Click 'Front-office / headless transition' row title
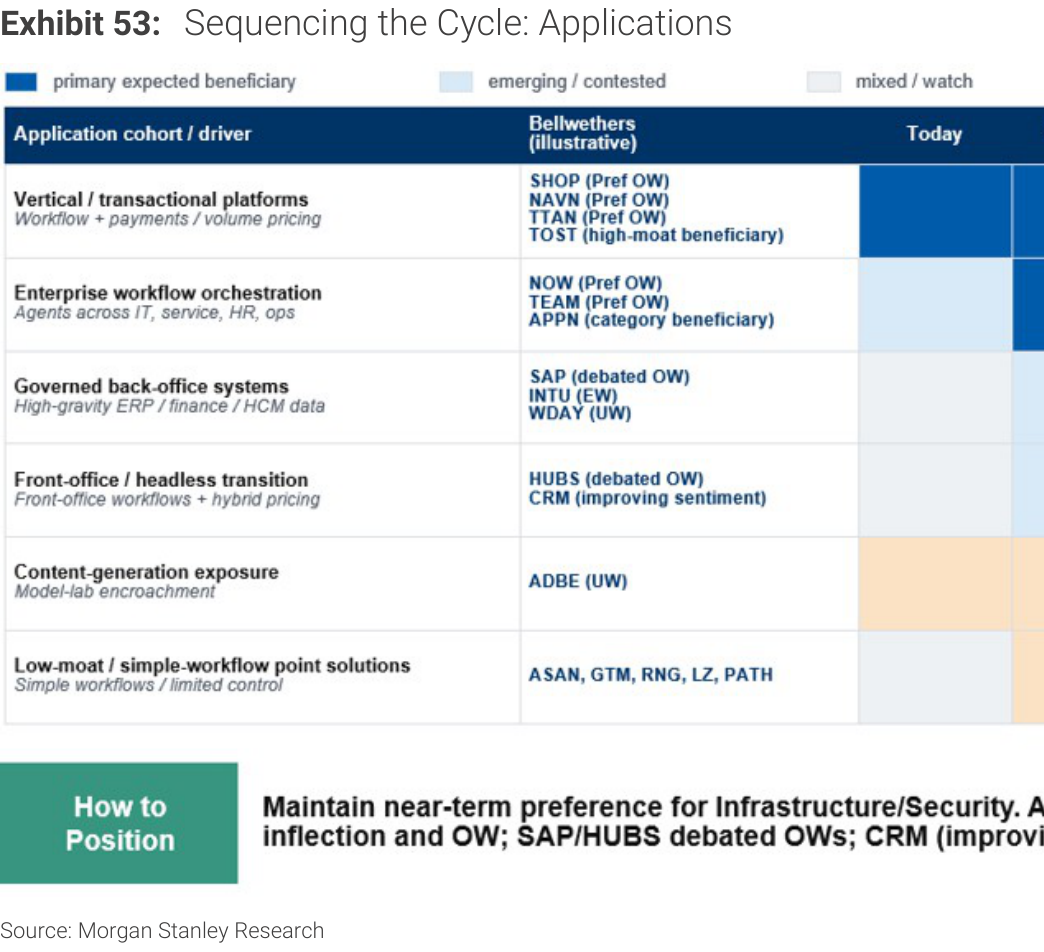Image resolution: width=1044 pixels, height=952 pixels. point(161,479)
